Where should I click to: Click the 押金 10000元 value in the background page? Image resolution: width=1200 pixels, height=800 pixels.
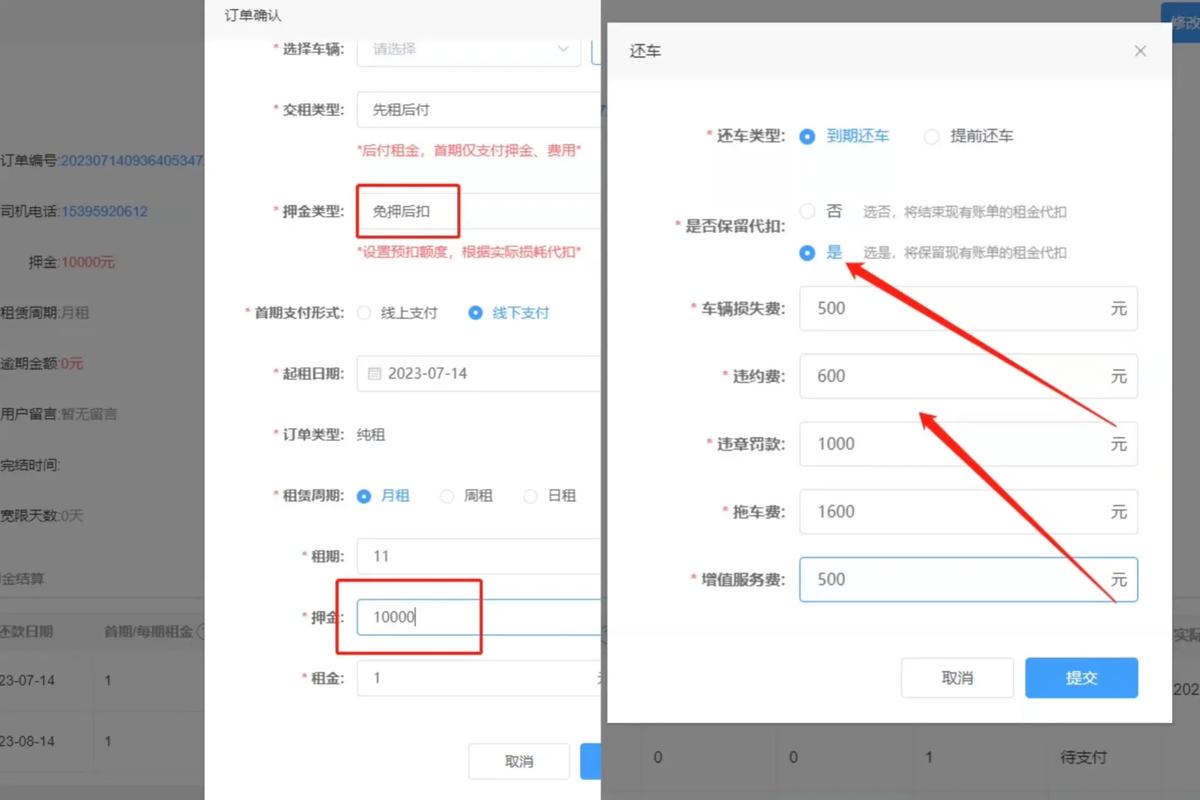pos(88,262)
